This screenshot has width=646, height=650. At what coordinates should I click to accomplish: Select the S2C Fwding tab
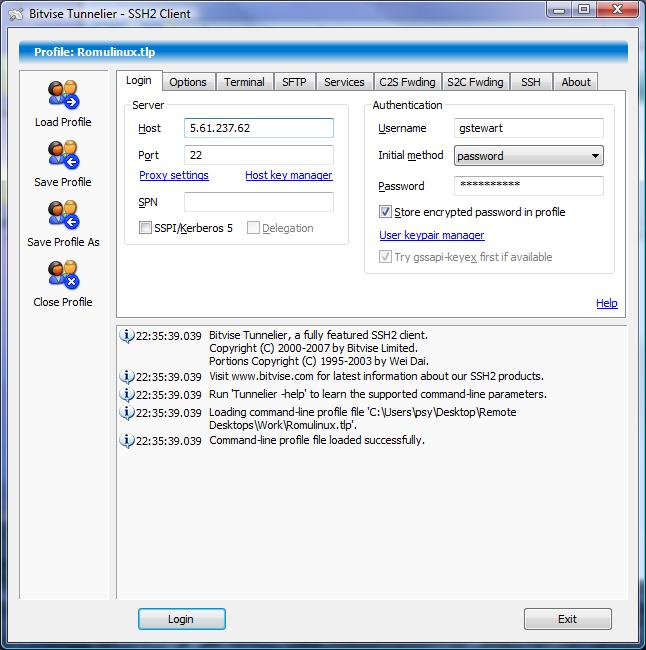(475, 82)
